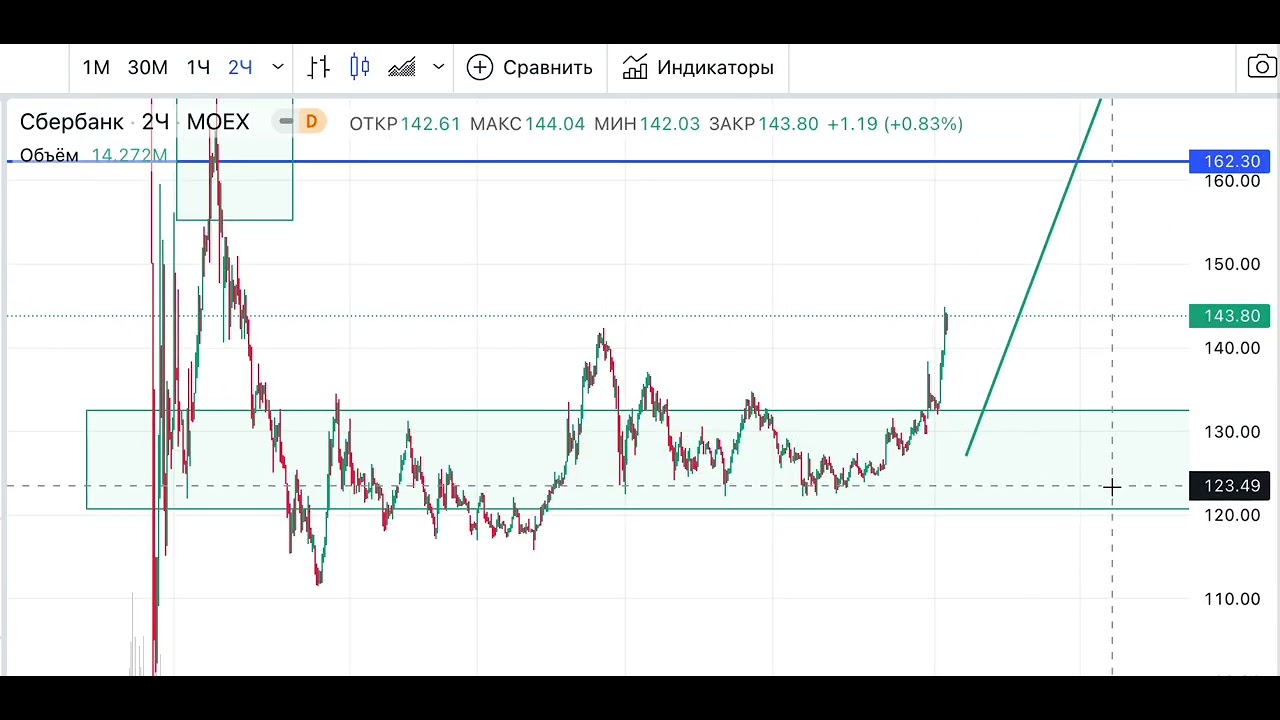Select the 30M timeframe
This screenshot has width=1280, height=720.
click(148, 67)
